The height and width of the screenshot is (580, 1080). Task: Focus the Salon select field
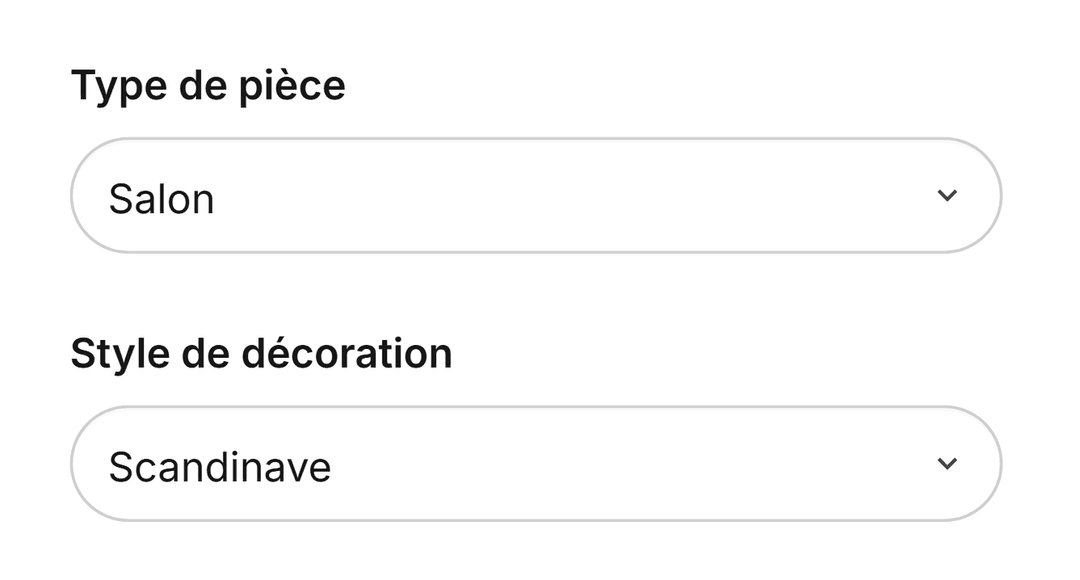click(535, 196)
